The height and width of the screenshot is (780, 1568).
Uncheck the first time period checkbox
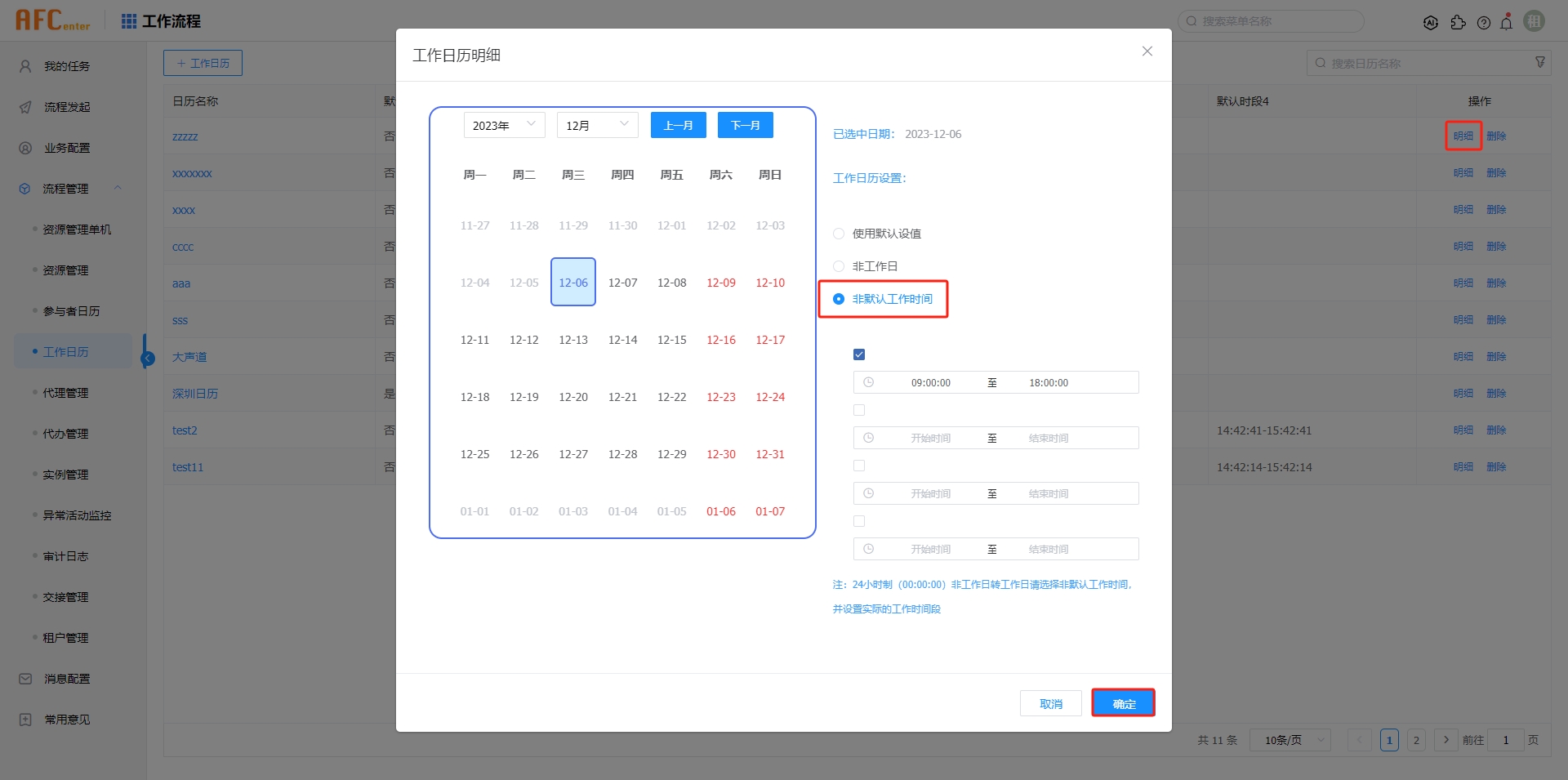tap(859, 354)
